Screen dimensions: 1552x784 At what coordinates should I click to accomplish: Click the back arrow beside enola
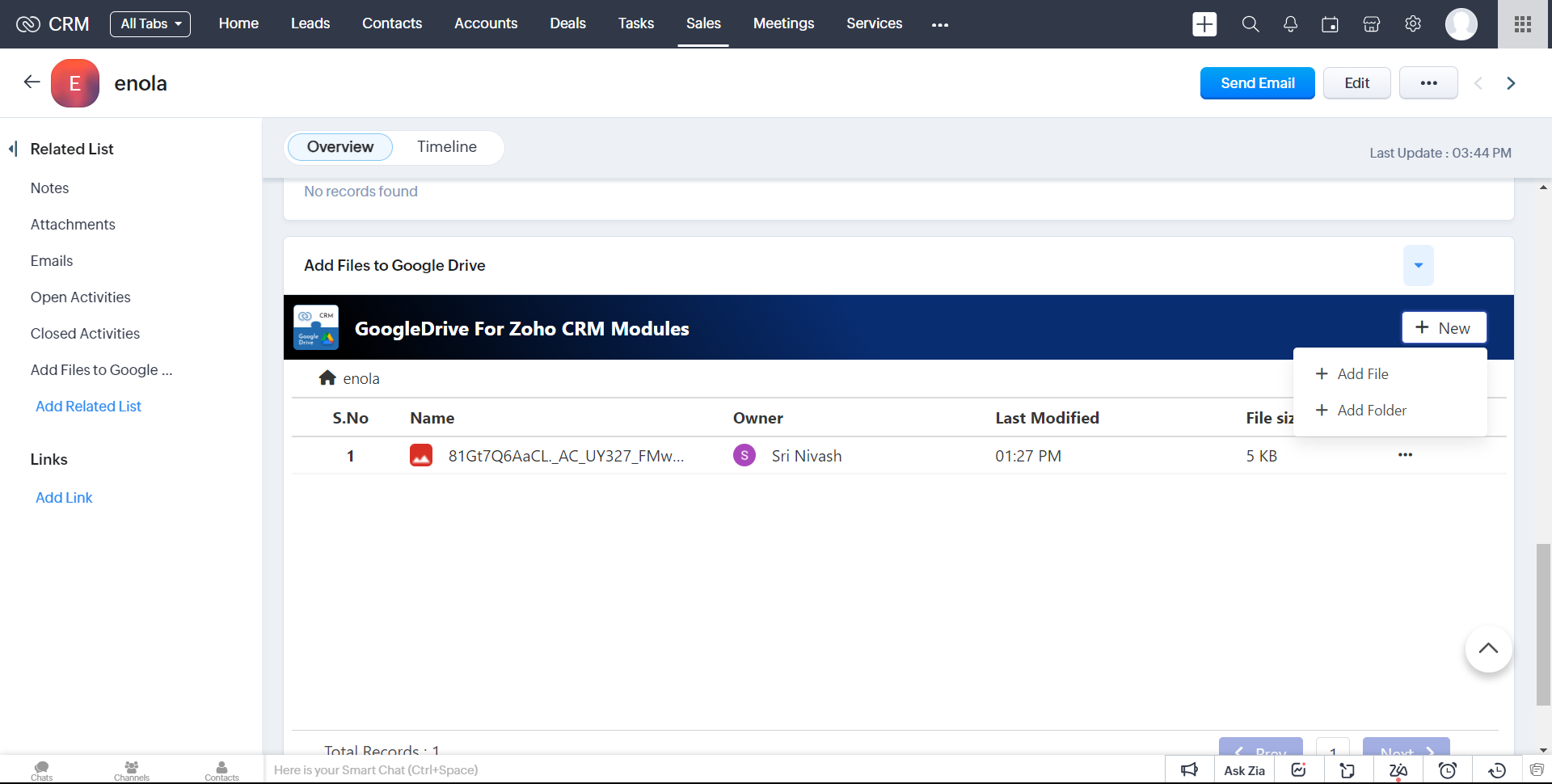pos(32,82)
